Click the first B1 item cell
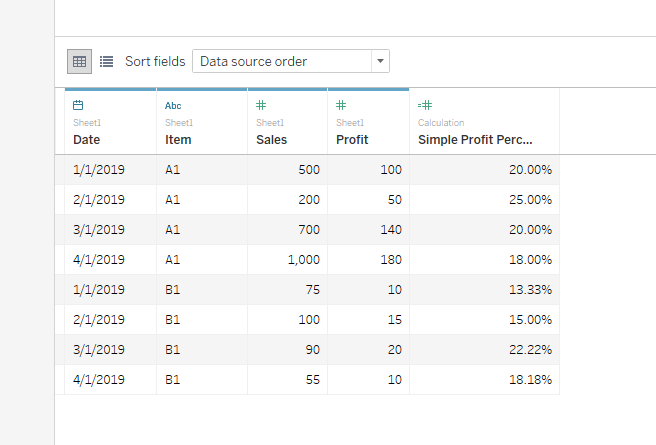 pos(173,290)
